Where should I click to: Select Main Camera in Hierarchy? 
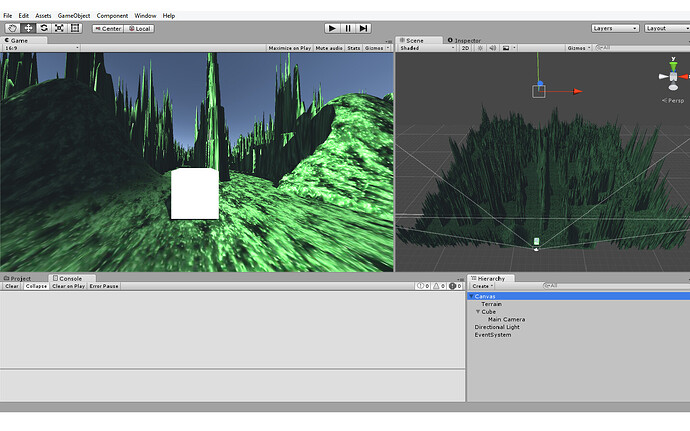pos(506,320)
